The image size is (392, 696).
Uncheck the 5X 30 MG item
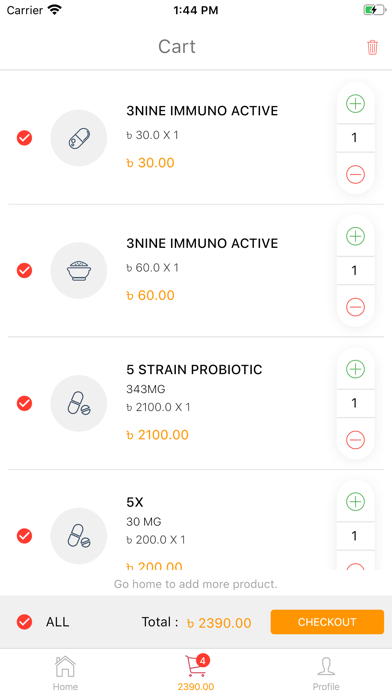(24, 536)
